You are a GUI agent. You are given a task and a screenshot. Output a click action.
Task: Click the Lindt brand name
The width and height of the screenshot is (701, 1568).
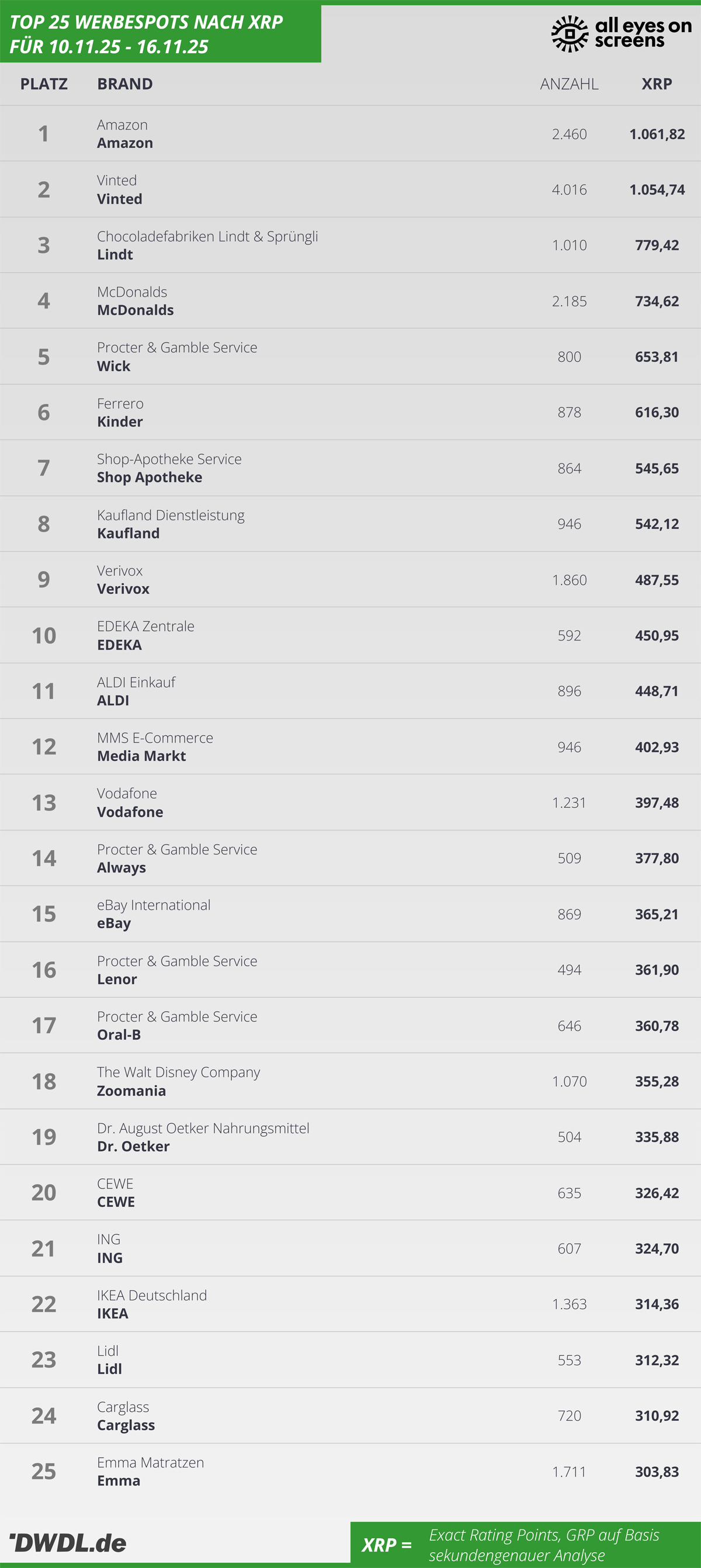click(x=115, y=254)
